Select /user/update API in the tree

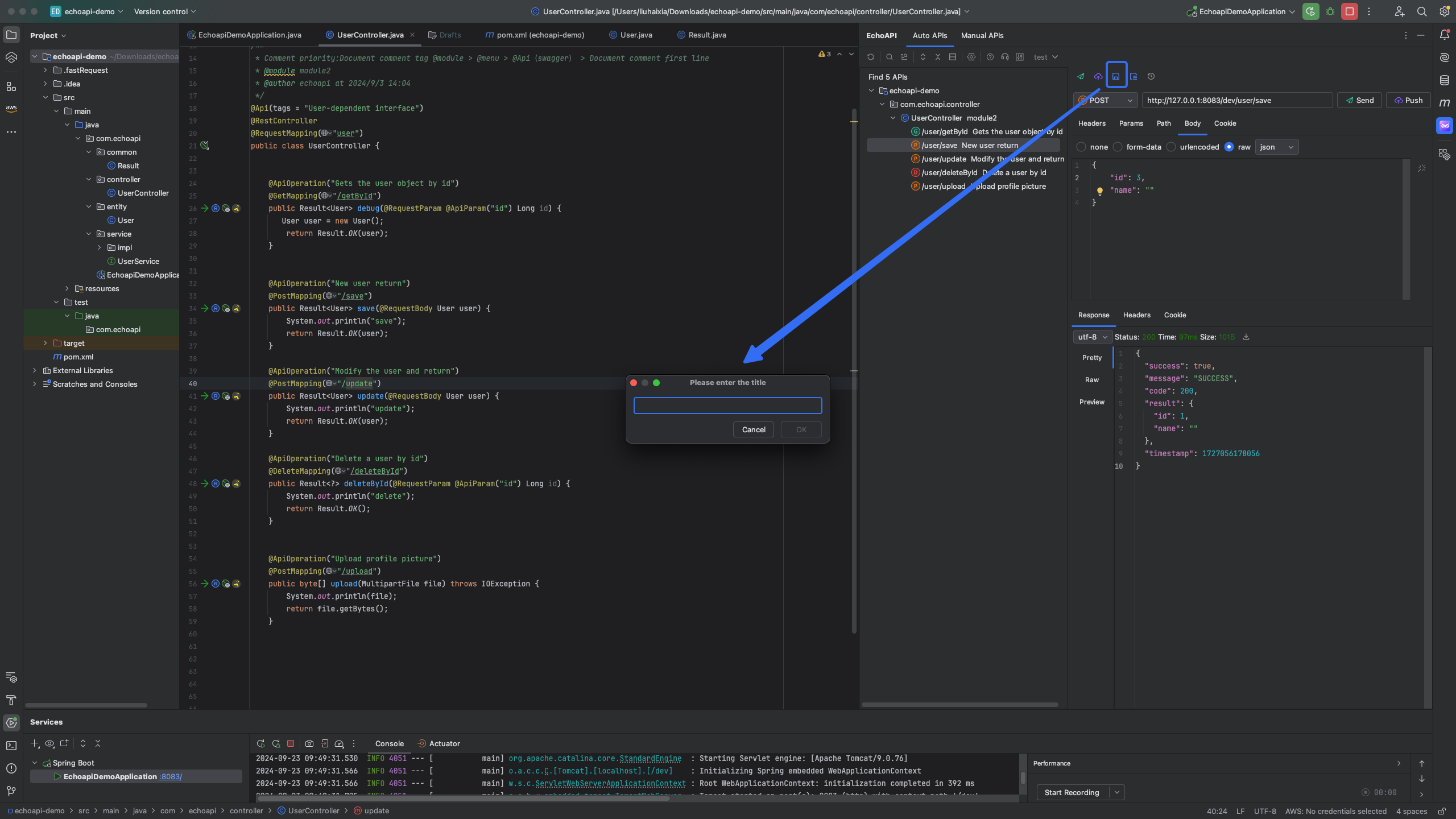(987, 159)
